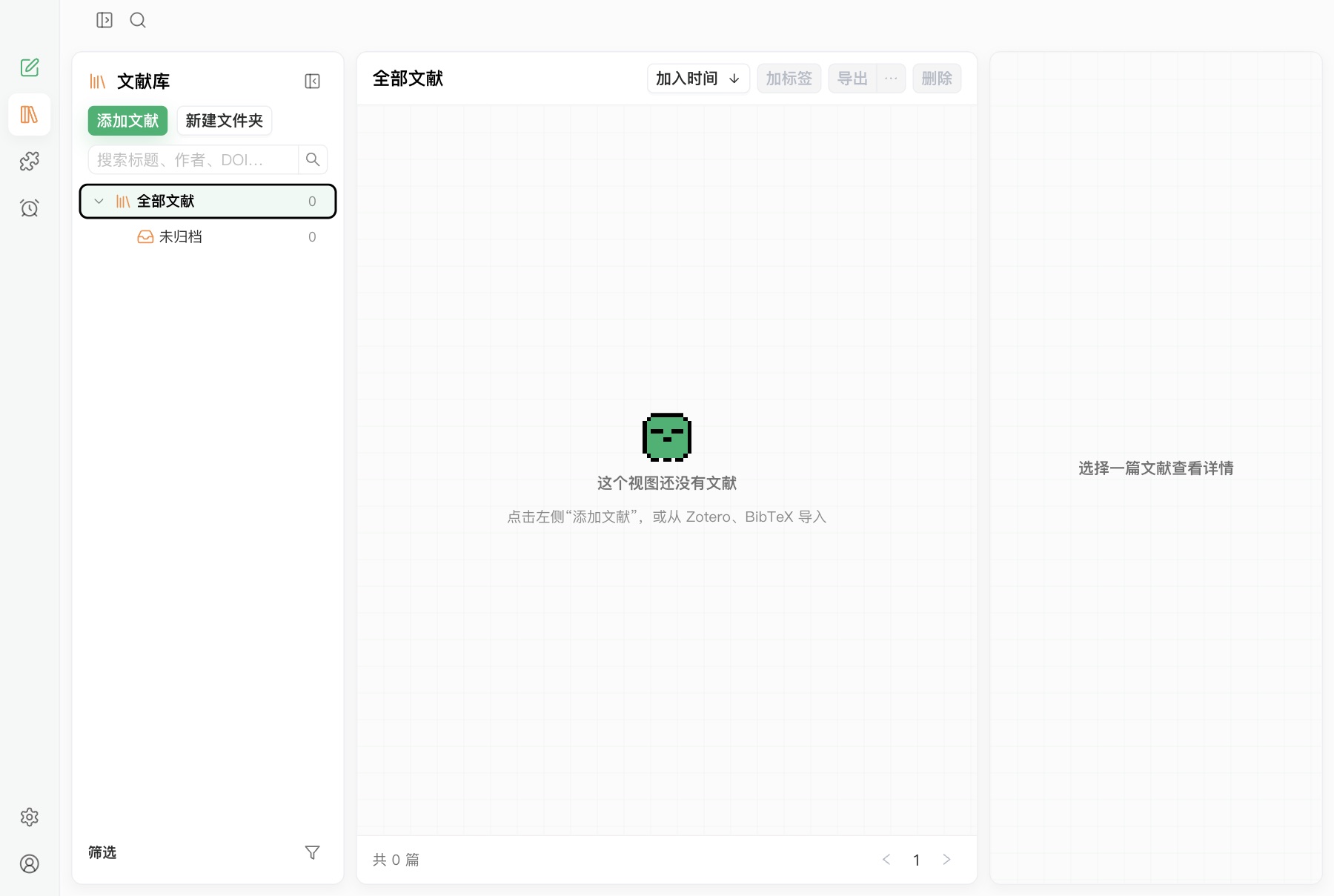1334x896 pixels.
Task: Click the 删除 button
Action: click(937, 79)
